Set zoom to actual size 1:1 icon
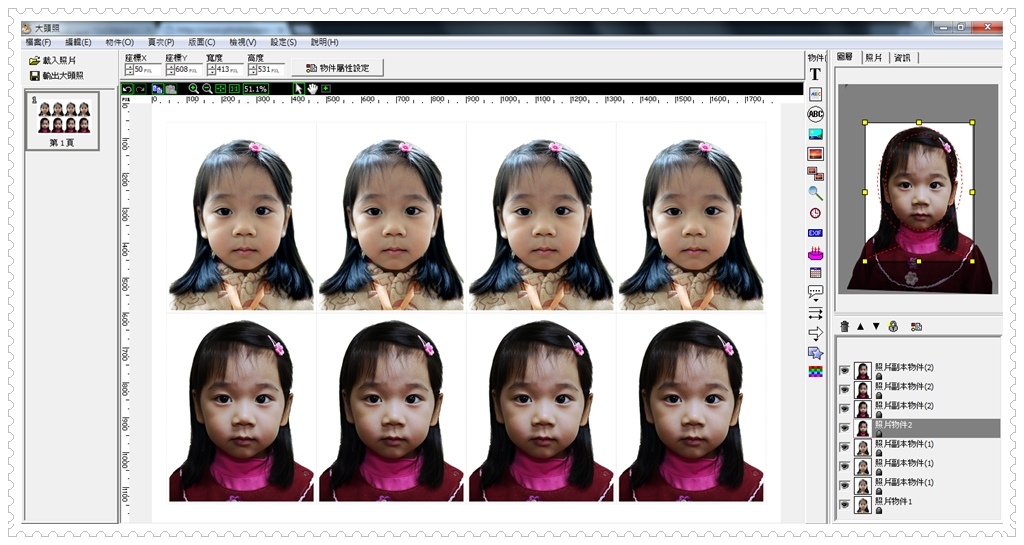 (234, 89)
